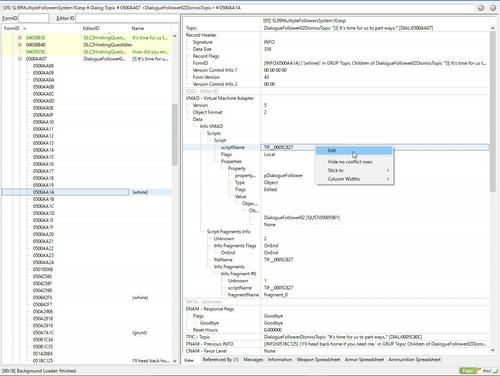This screenshot has height=376, width=500.
Task: Click the detail view scroll-up arrow
Action: [493, 28]
